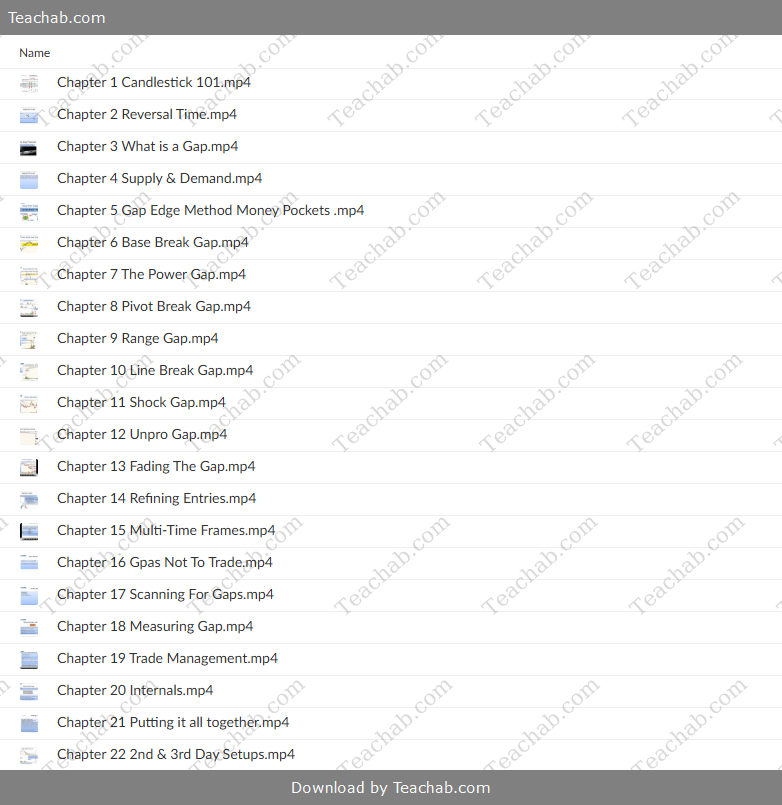Click the icon beside Chapter 13 Fading The Gap
The image size is (782, 805).
click(x=29, y=467)
